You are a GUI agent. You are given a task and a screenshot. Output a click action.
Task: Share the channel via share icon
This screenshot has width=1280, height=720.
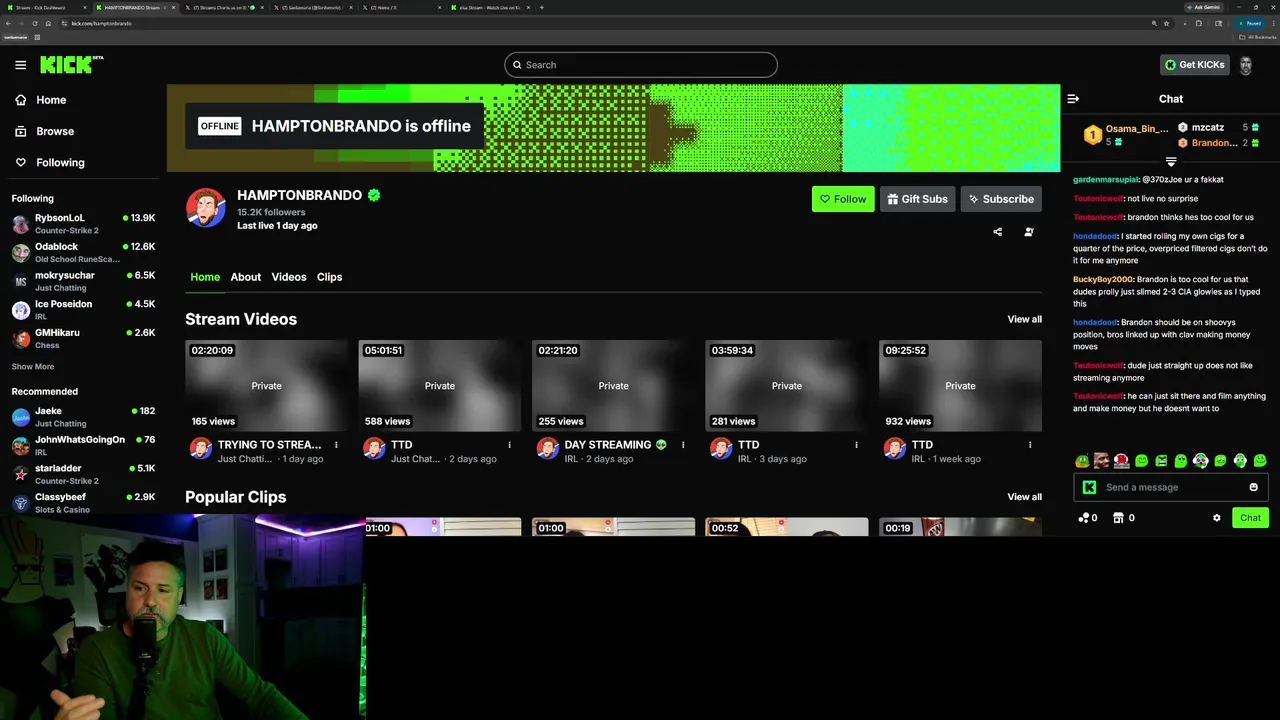(997, 232)
